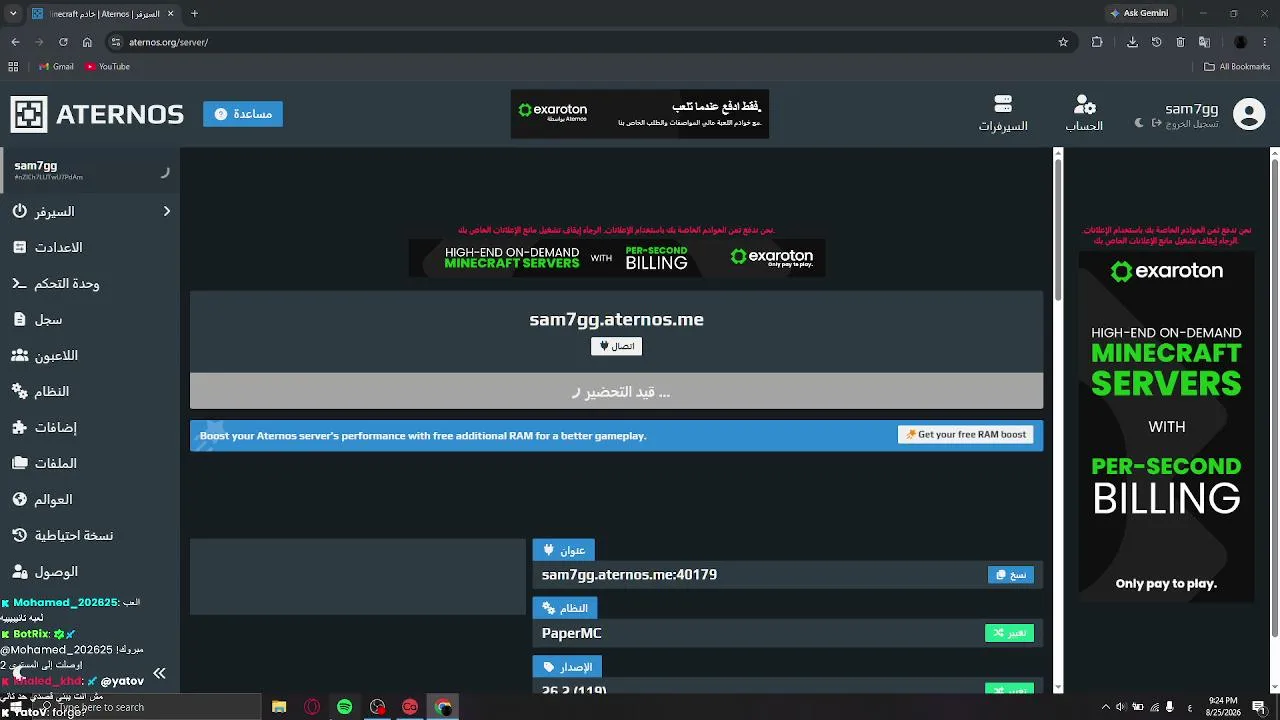Click the قيد التحضير status bar
Screen dimensions: 1280x720
pyautogui.click(x=616, y=392)
